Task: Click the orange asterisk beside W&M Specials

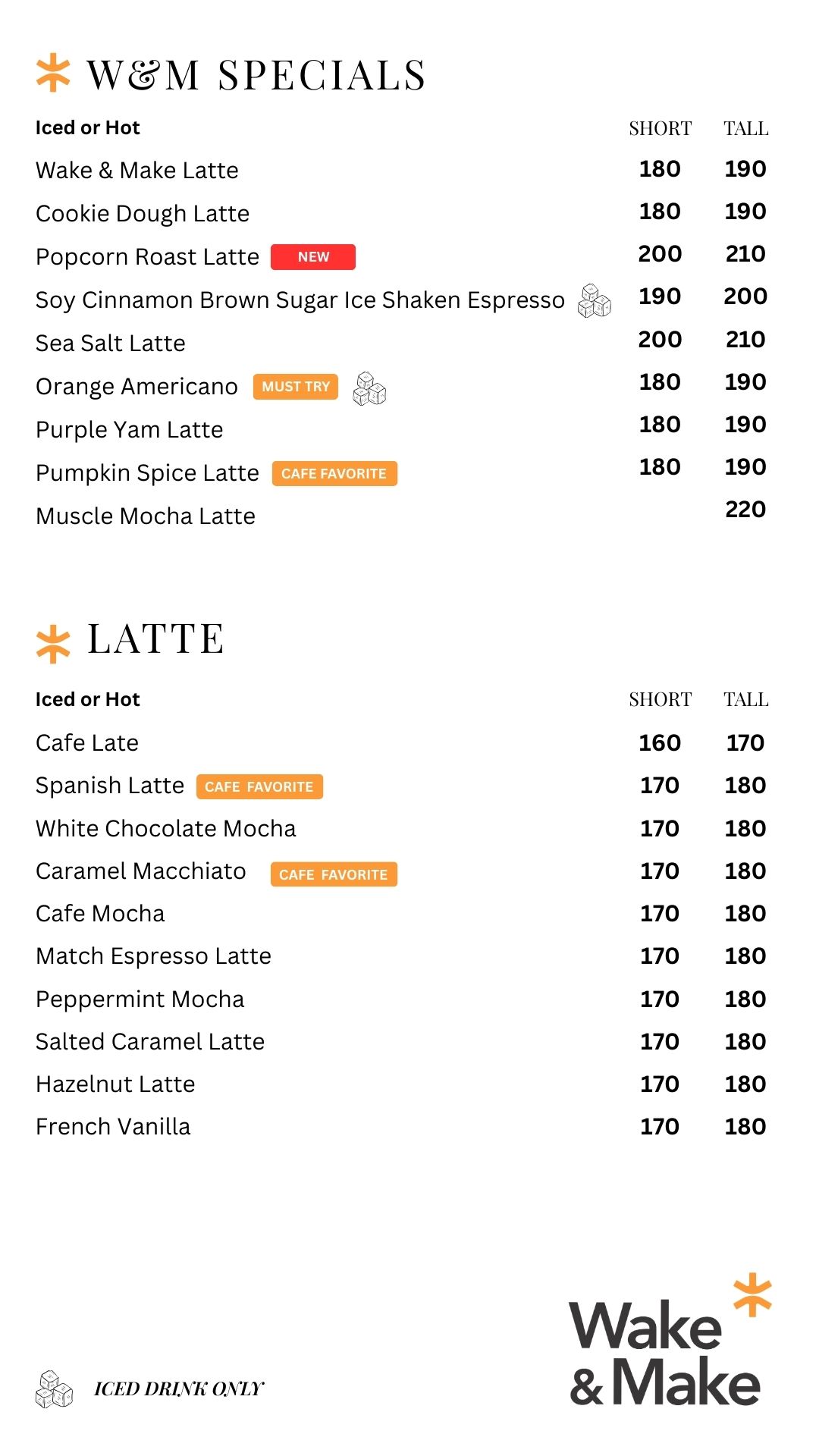Action: pos(53,73)
